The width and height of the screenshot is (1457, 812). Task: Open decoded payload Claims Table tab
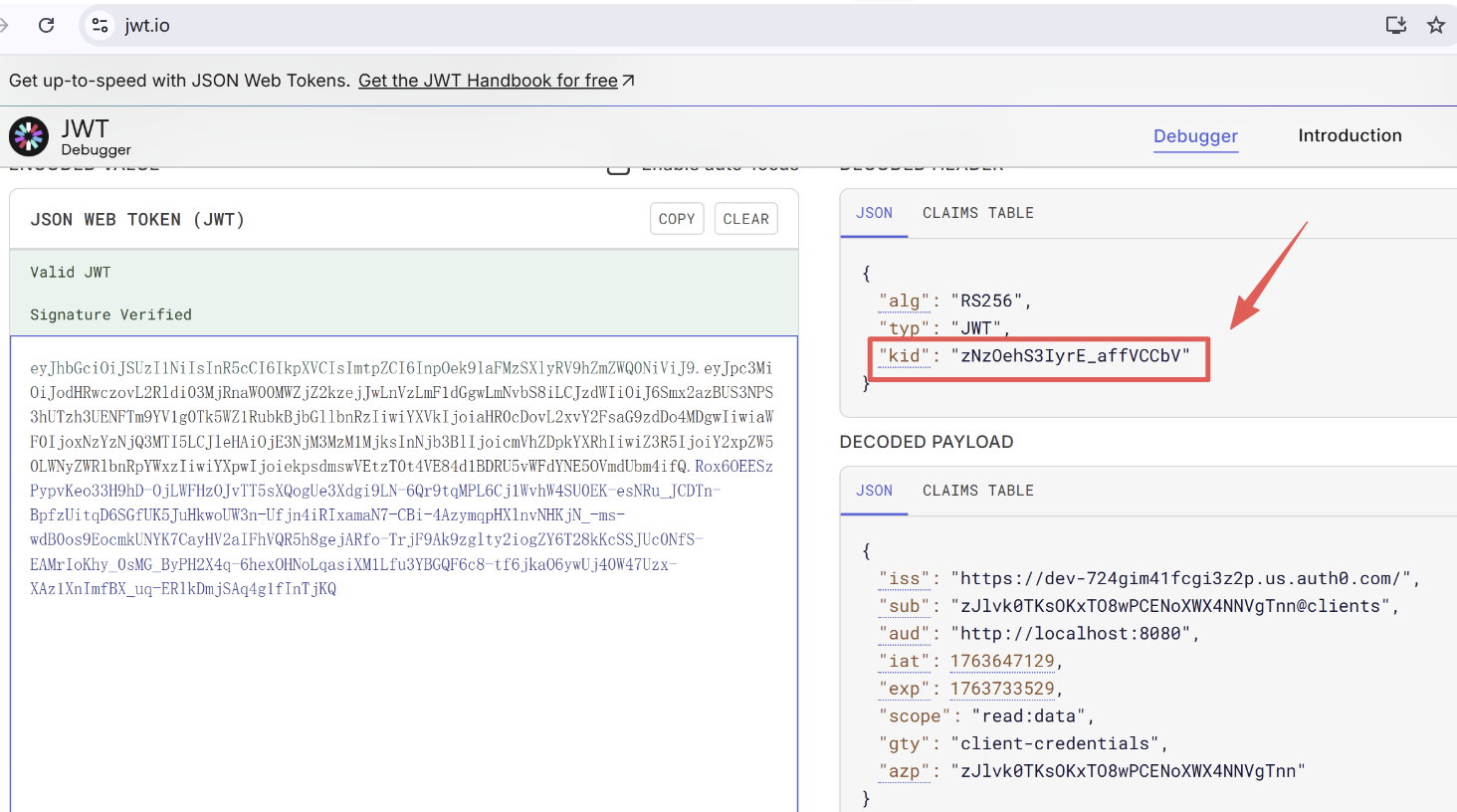[977, 491]
